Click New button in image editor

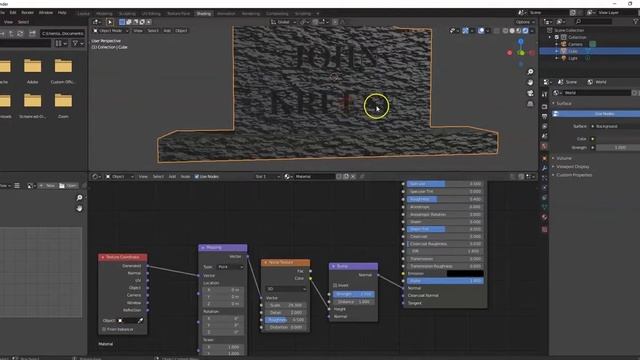[x=47, y=186]
